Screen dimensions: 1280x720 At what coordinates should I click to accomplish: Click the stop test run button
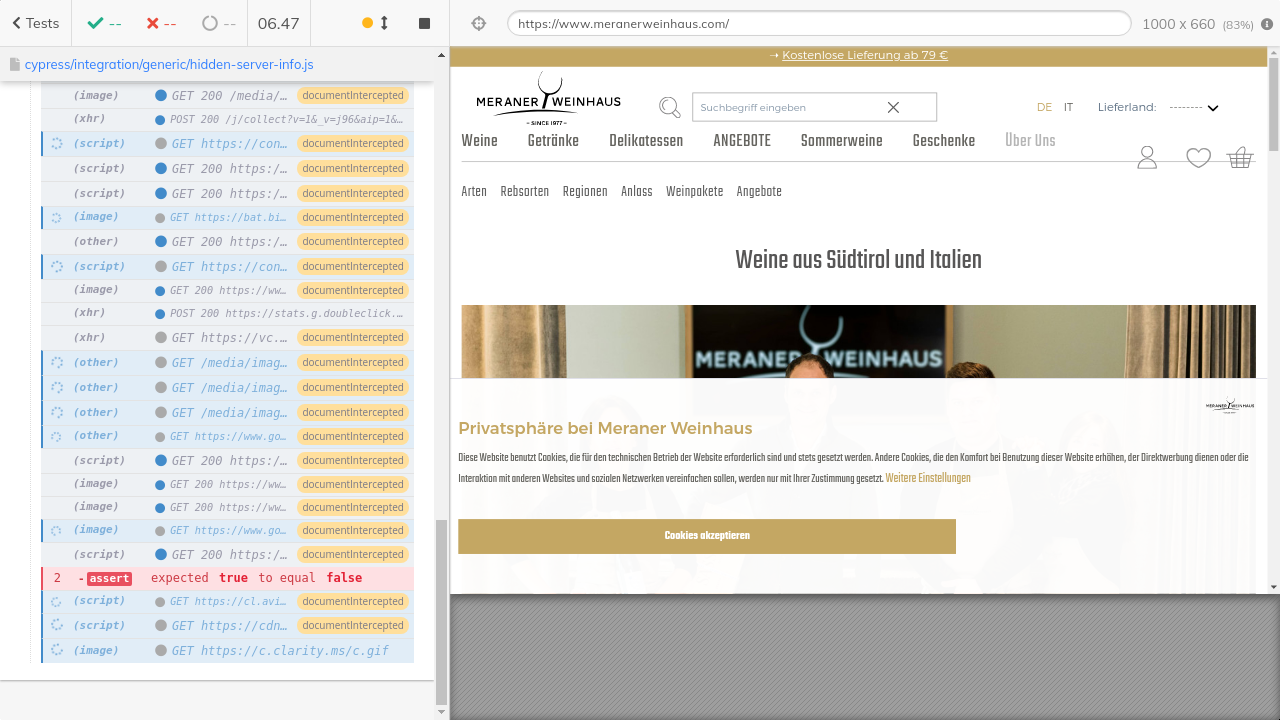coord(424,23)
